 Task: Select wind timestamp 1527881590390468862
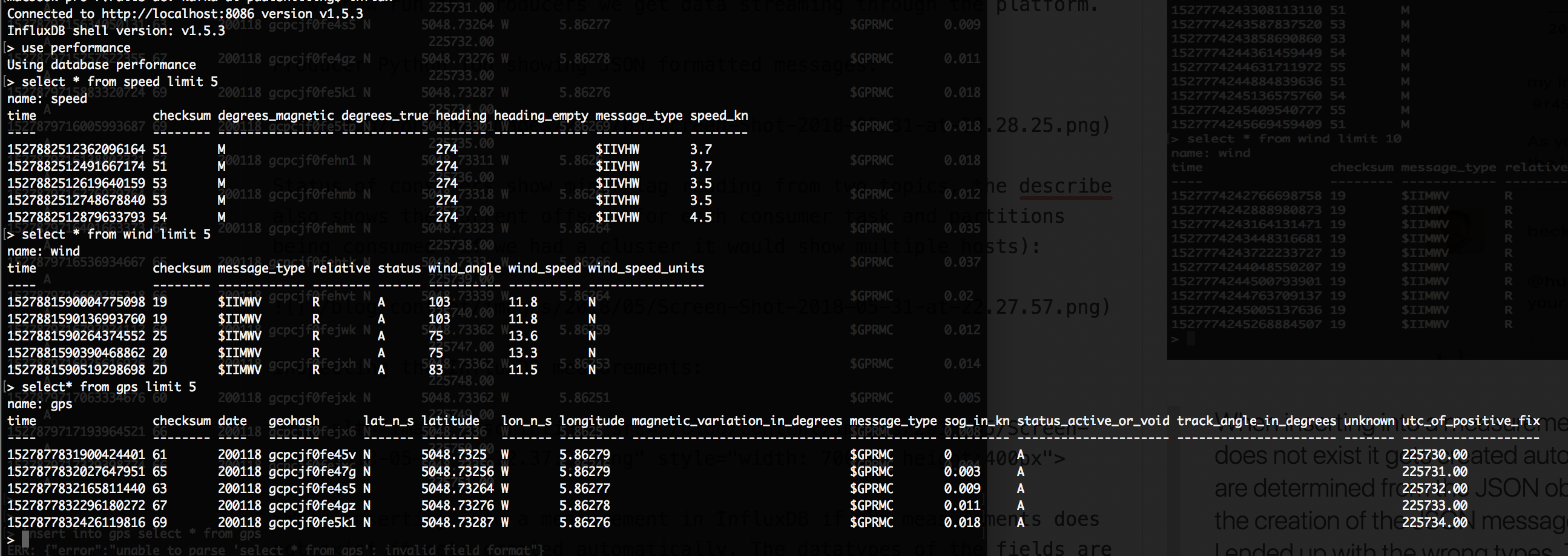(76, 353)
